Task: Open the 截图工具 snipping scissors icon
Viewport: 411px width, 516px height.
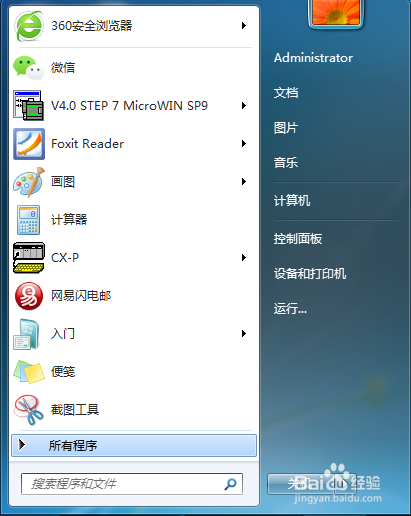Action: (29, 410)
